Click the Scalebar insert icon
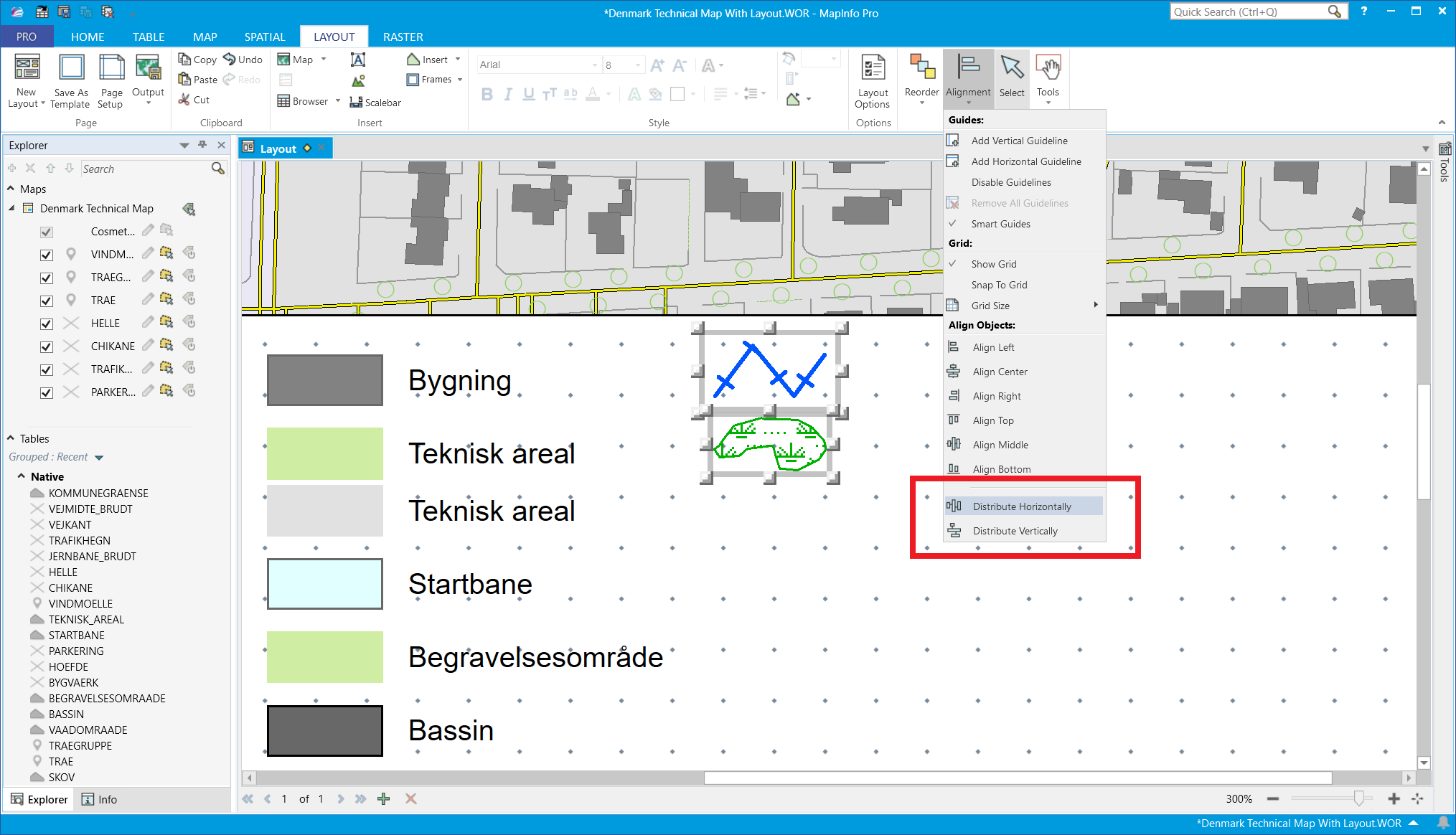The image size is (1456, 835). point(356,103)
